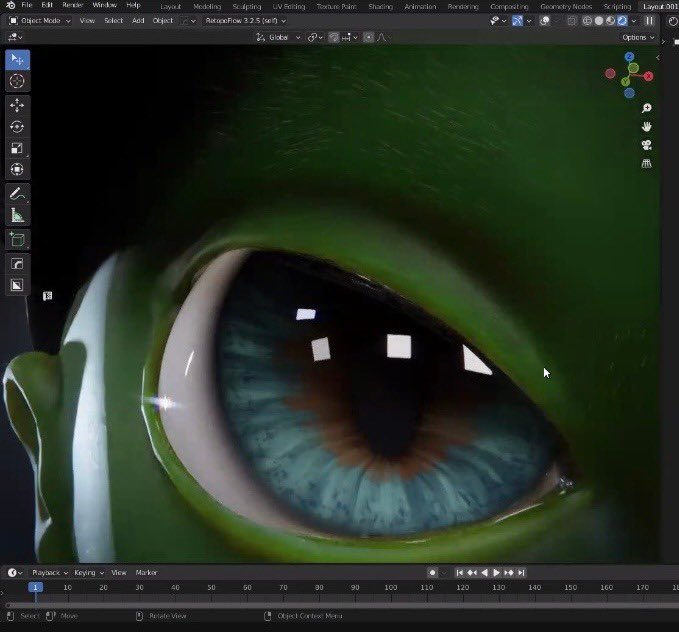The image size is (679, 632).
Task: Open the Window menu
Action: point(104,5)
